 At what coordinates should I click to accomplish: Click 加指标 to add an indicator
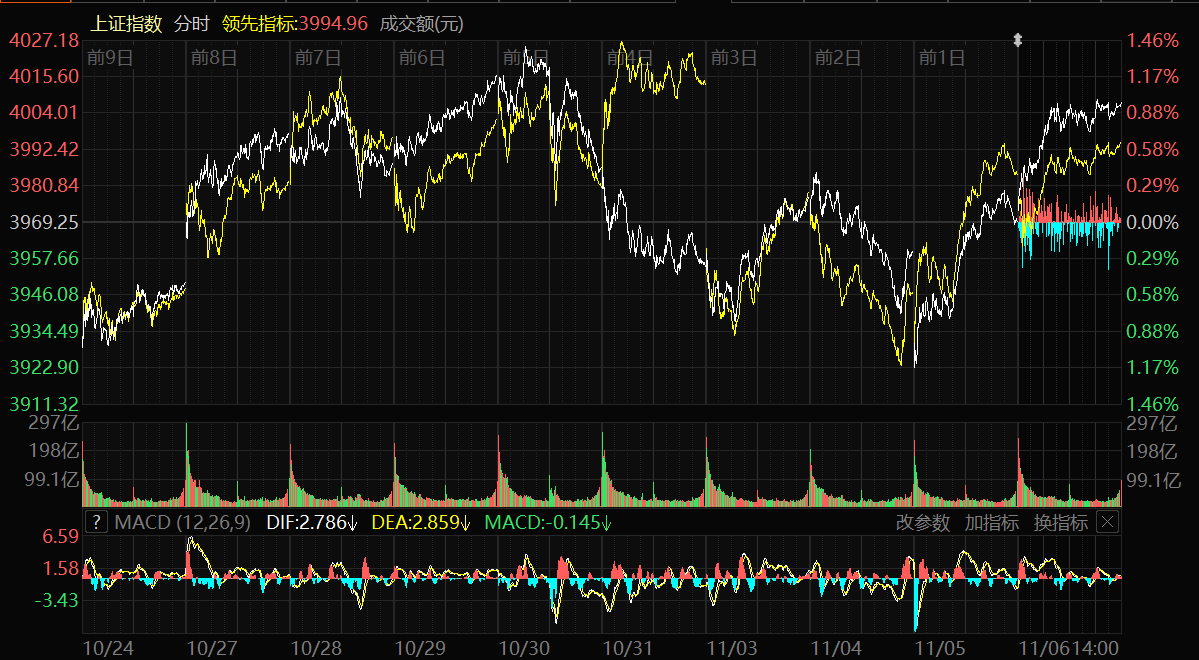(991, 522)
